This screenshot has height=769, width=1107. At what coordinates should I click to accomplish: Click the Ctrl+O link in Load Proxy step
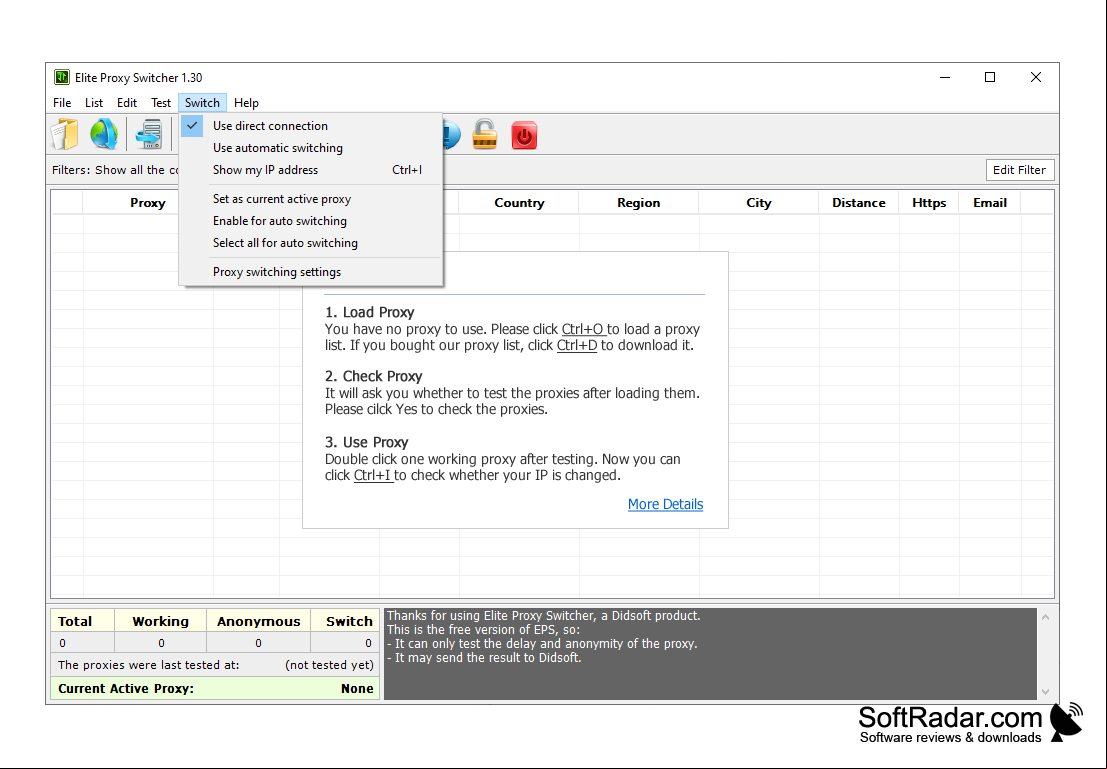point(583,329)
